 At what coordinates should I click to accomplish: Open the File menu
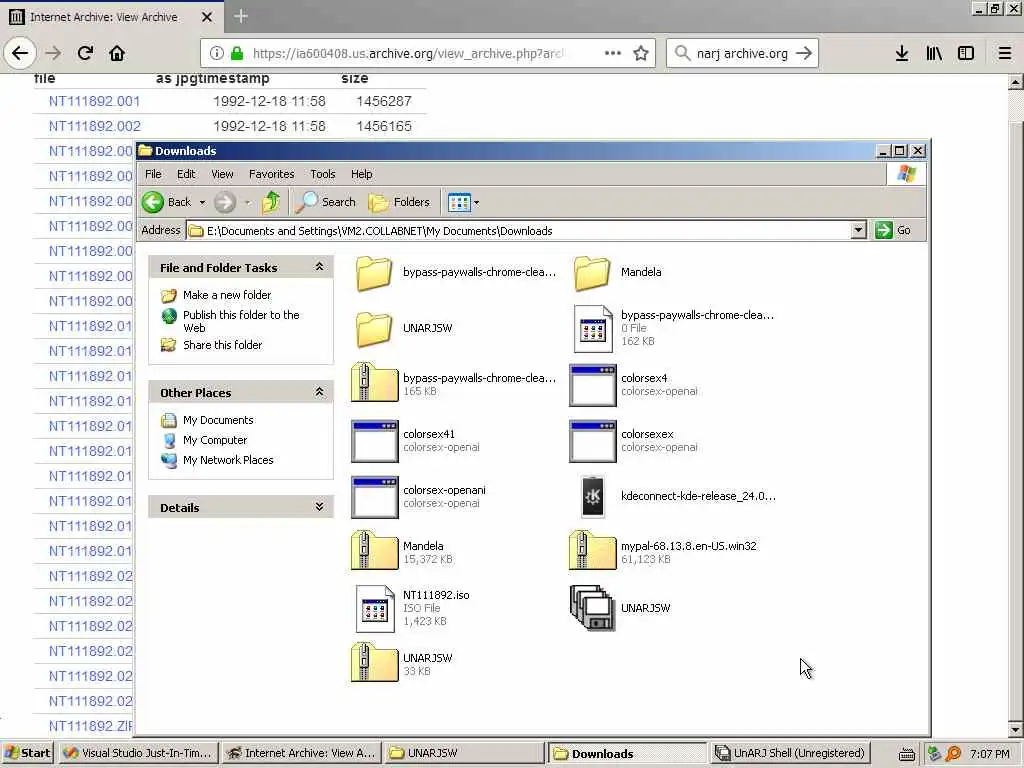click(153, 174)
